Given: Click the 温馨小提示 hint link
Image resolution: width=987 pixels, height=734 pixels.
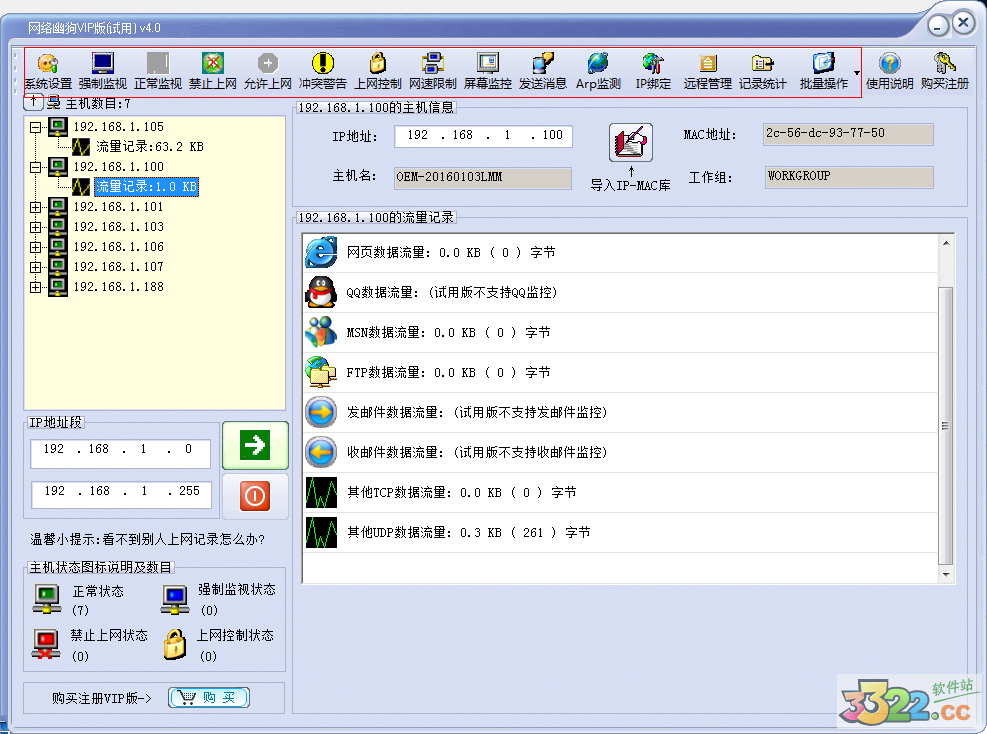Looking at the screenshot, I should click(147, 539).
